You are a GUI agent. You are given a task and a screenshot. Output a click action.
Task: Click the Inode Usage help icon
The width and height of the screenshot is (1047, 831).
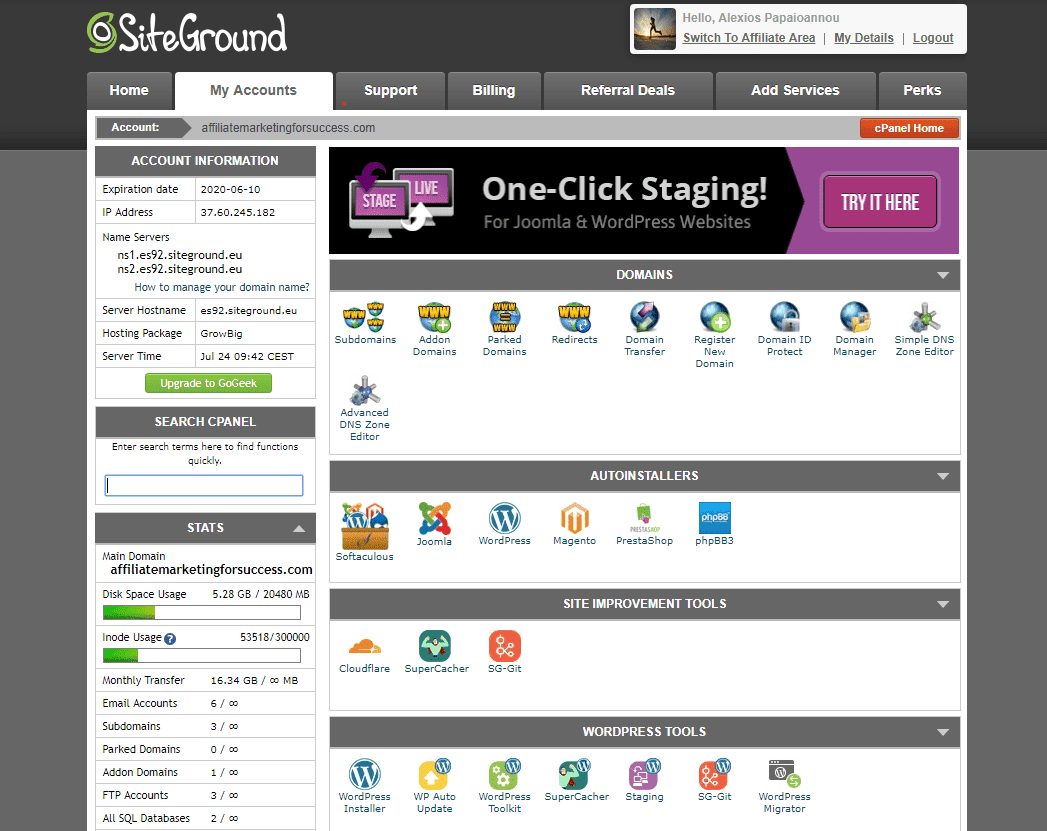pyautogui.click(x=170, y=639)
